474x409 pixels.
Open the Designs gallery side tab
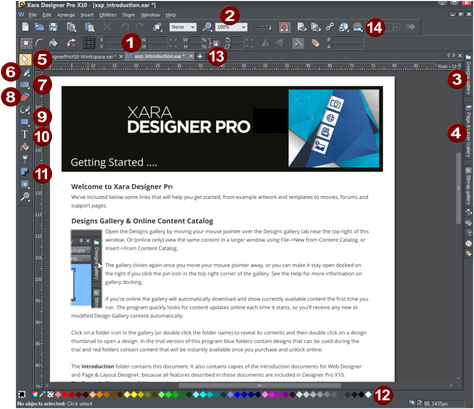468,75
